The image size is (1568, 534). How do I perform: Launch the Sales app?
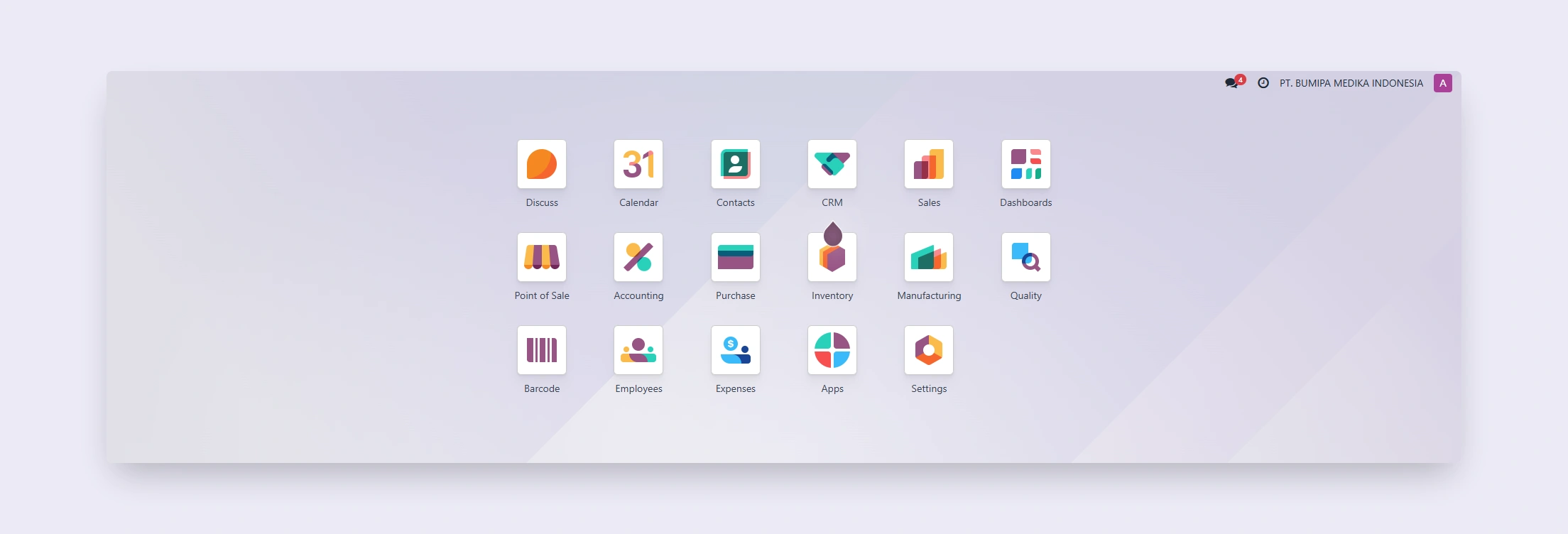point(929,164)
